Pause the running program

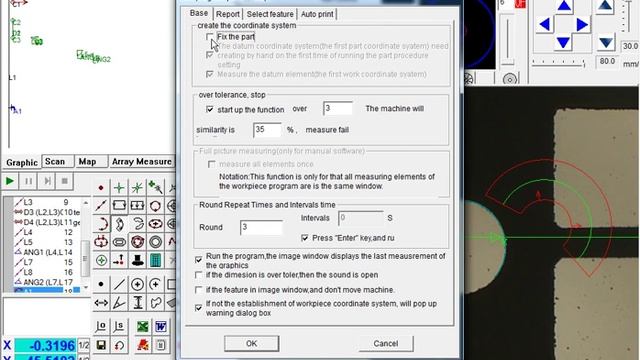(x=28, y=181)
